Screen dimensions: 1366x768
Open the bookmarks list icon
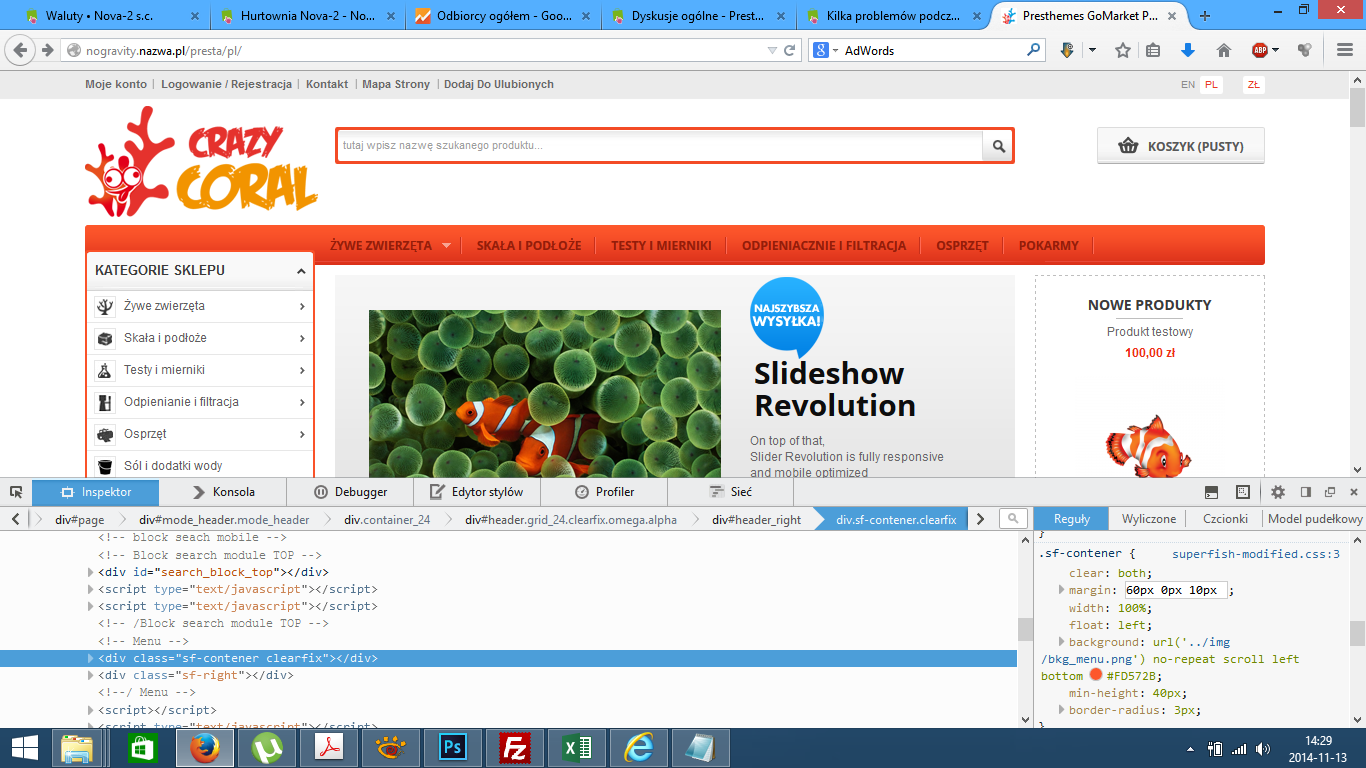[x=1153, y=50]
